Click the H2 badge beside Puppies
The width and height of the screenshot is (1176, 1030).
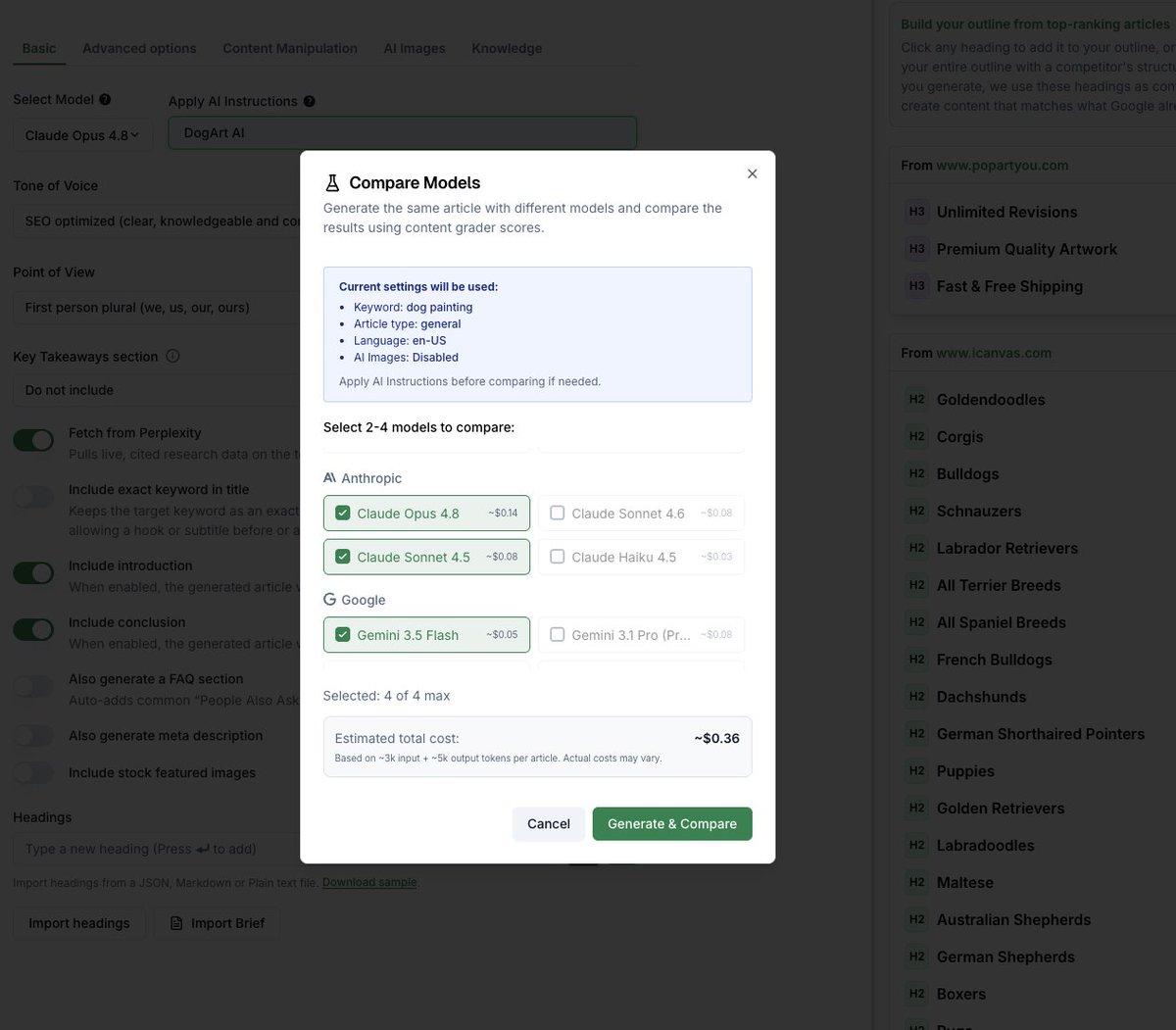pos(916,771)
